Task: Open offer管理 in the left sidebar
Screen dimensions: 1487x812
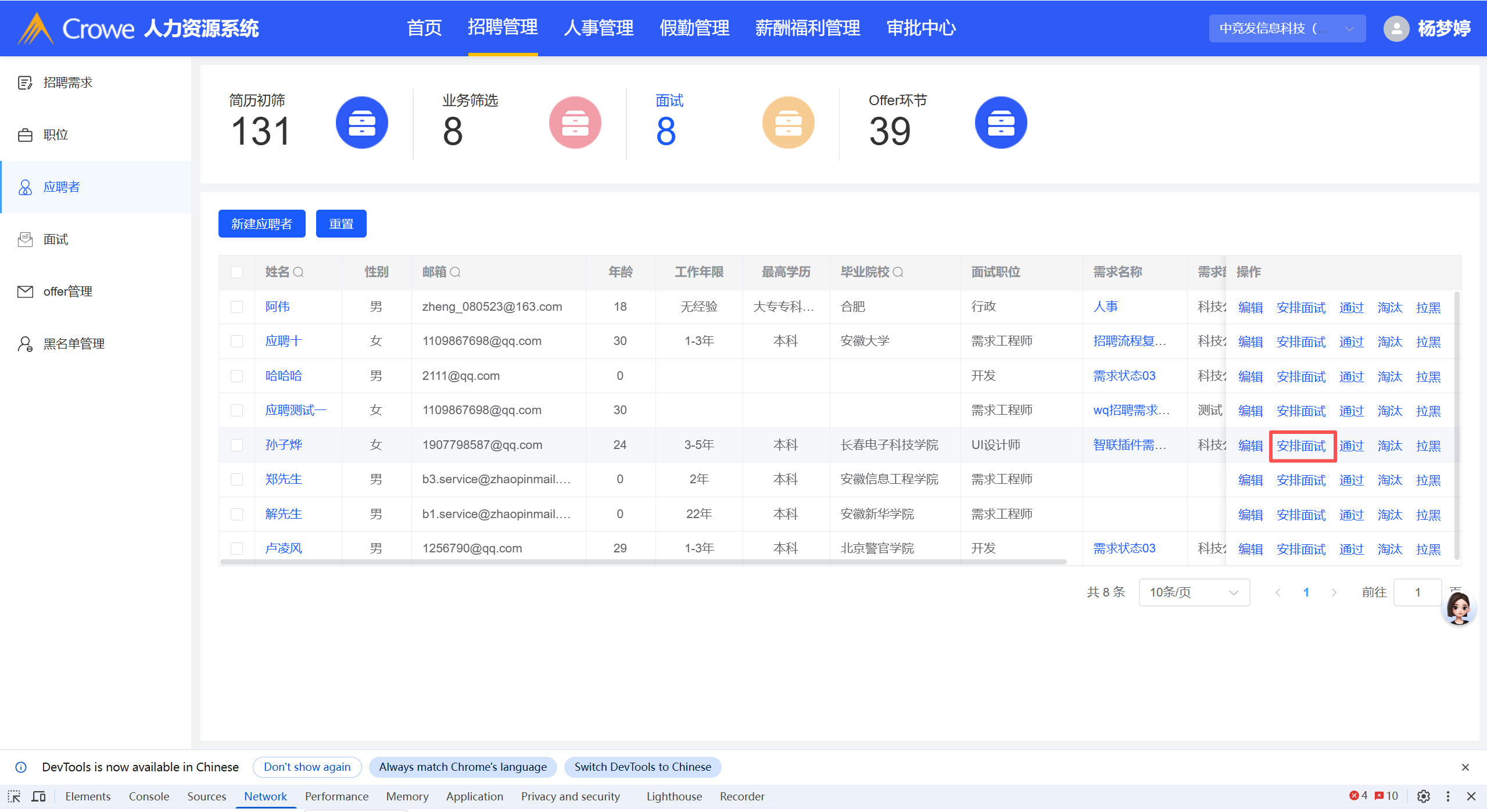Action: 67,292
